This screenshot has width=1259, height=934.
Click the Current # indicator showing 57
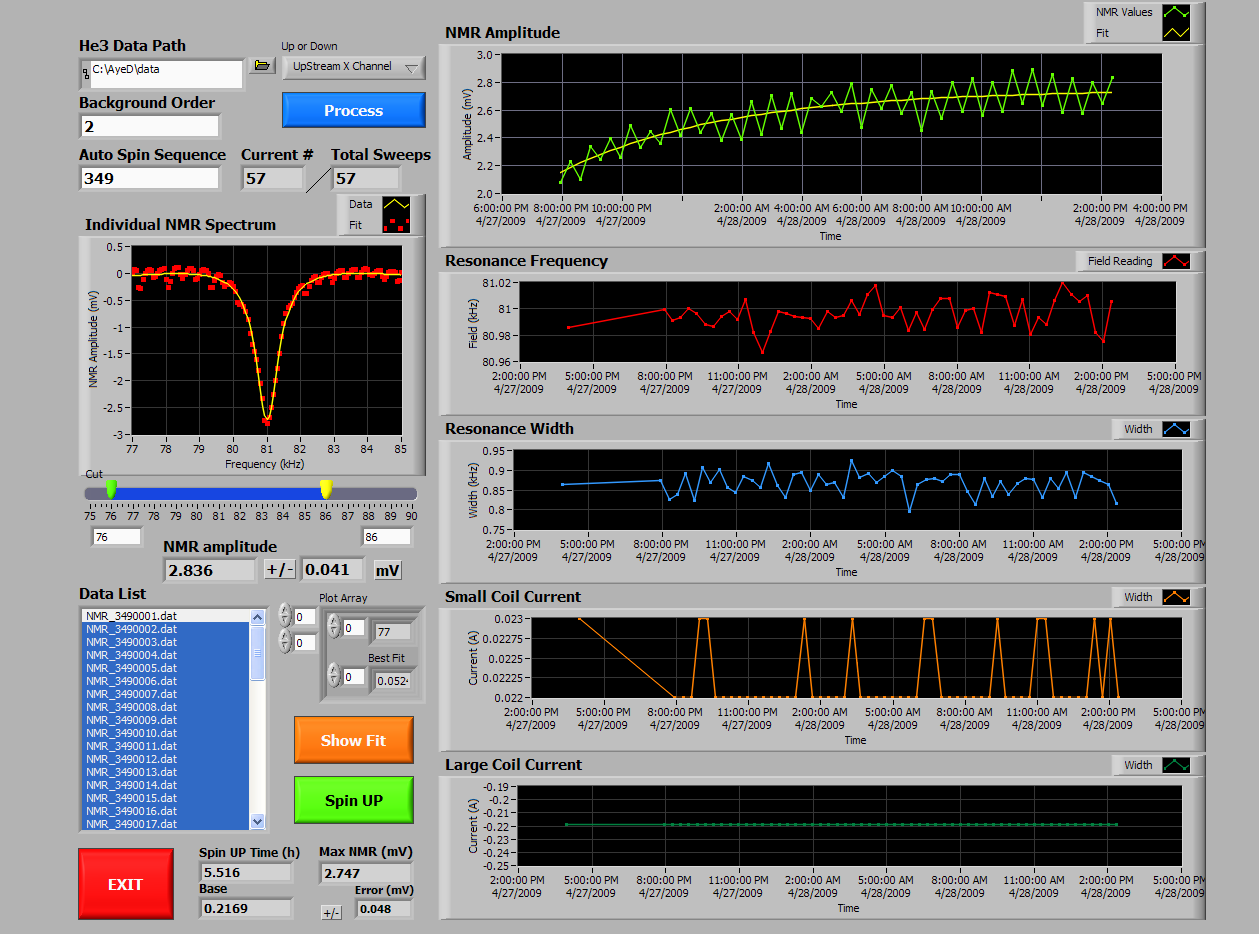coord(273,178)
